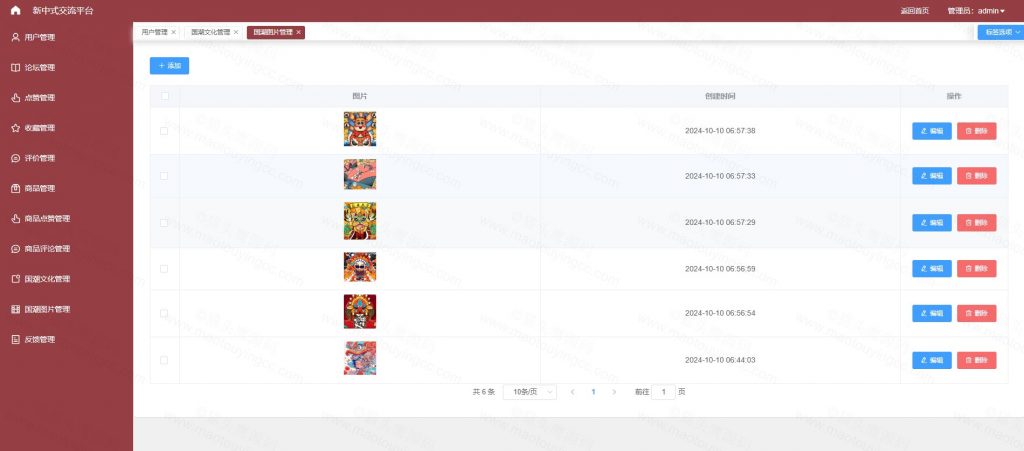Switch to 用户管理 tab
The width and height of the screenshot is (1024, 451).
[x=155, y=32]
